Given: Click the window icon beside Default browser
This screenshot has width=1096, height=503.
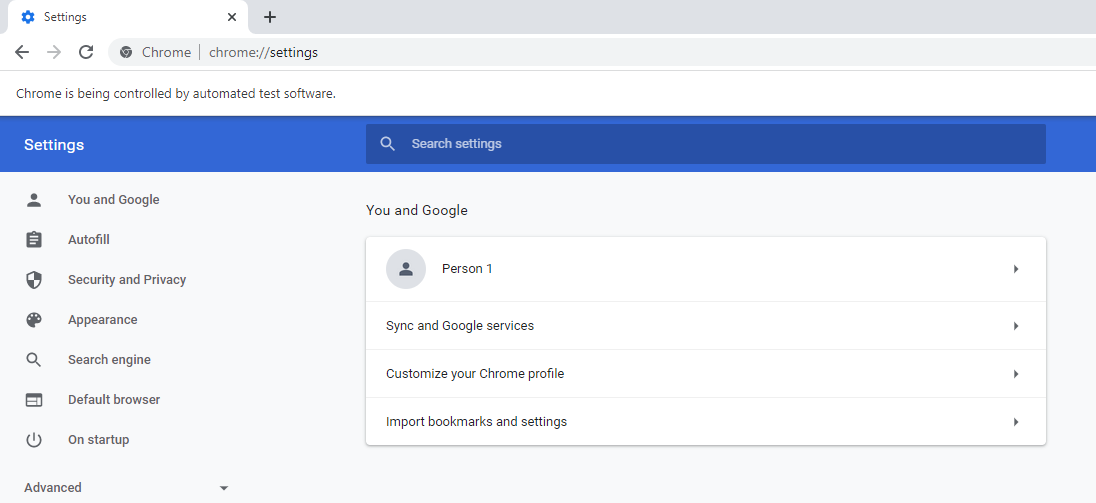Looking at the screenshot, I should pyautogui.click(x=34, y=400).
